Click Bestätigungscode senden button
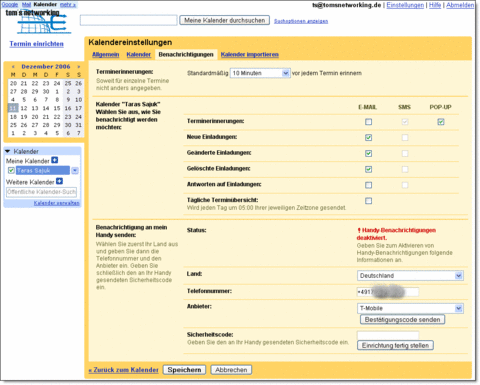Viewport: 480px width, 385px height. (402, 320)
